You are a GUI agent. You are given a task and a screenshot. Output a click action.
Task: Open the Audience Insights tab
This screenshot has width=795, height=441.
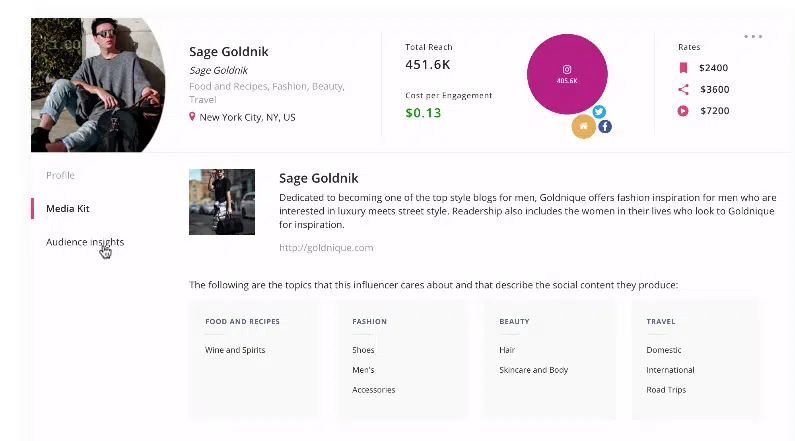pos(85,242)
